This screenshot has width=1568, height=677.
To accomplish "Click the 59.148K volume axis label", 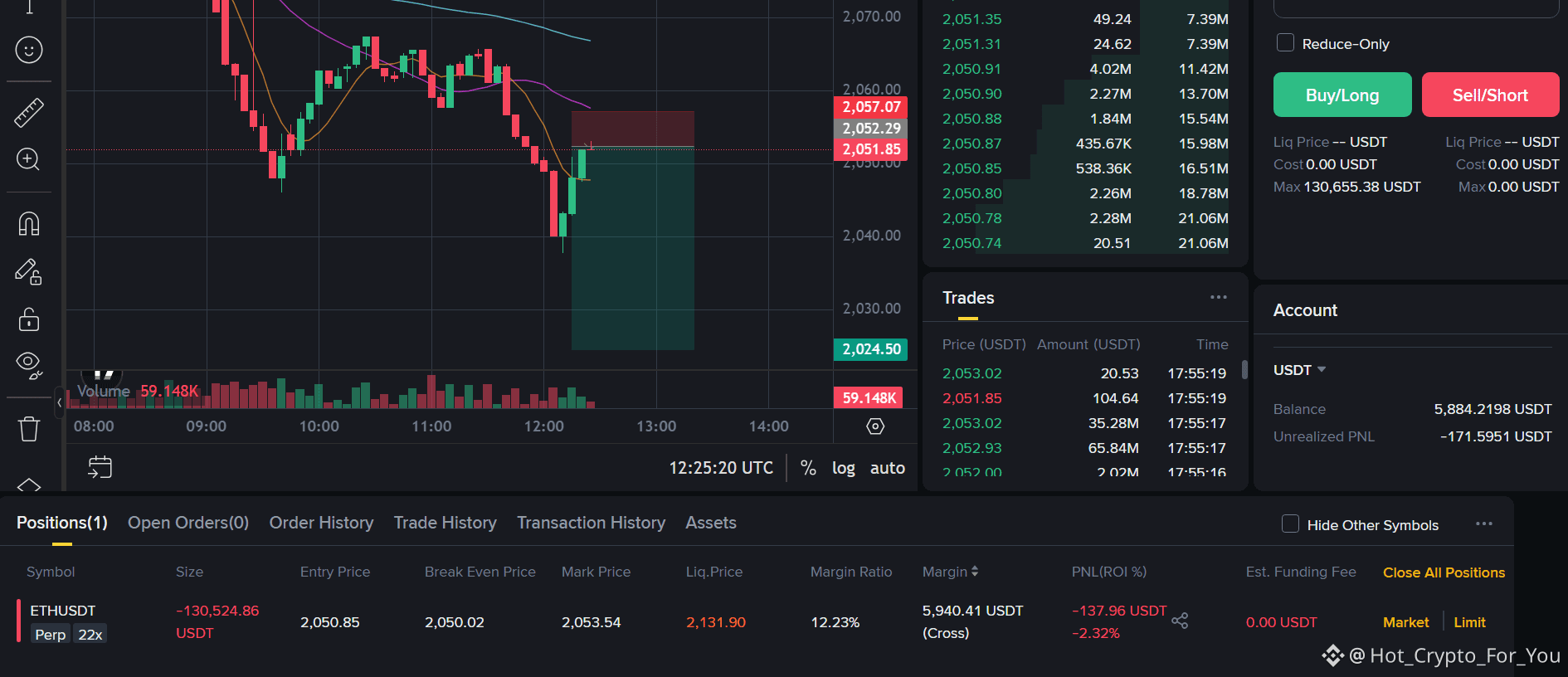I will [869, 398].
